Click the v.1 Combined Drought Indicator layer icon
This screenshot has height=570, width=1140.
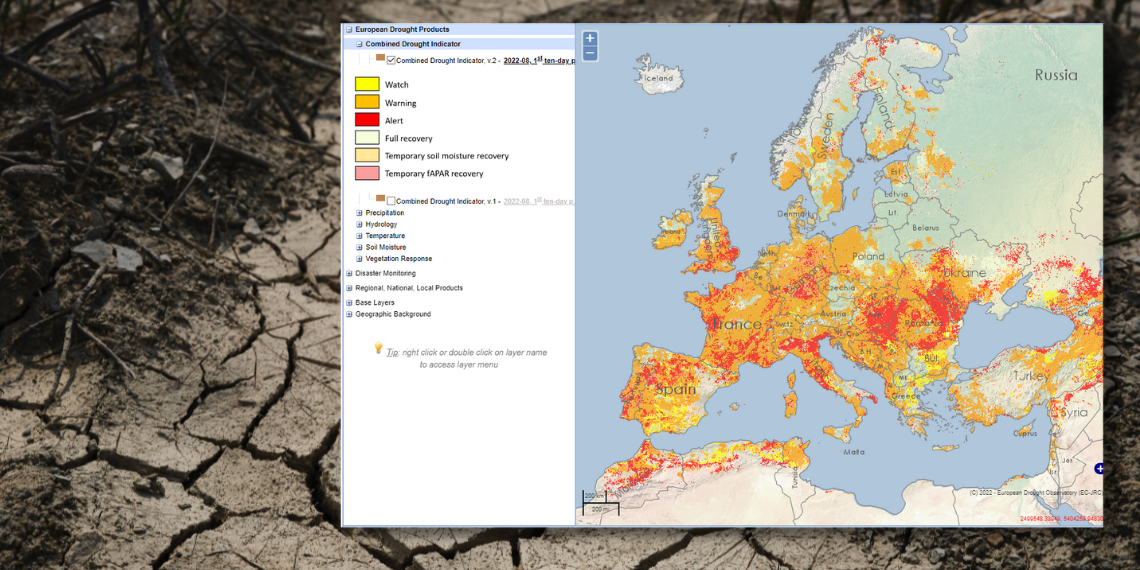pos(380,199)
